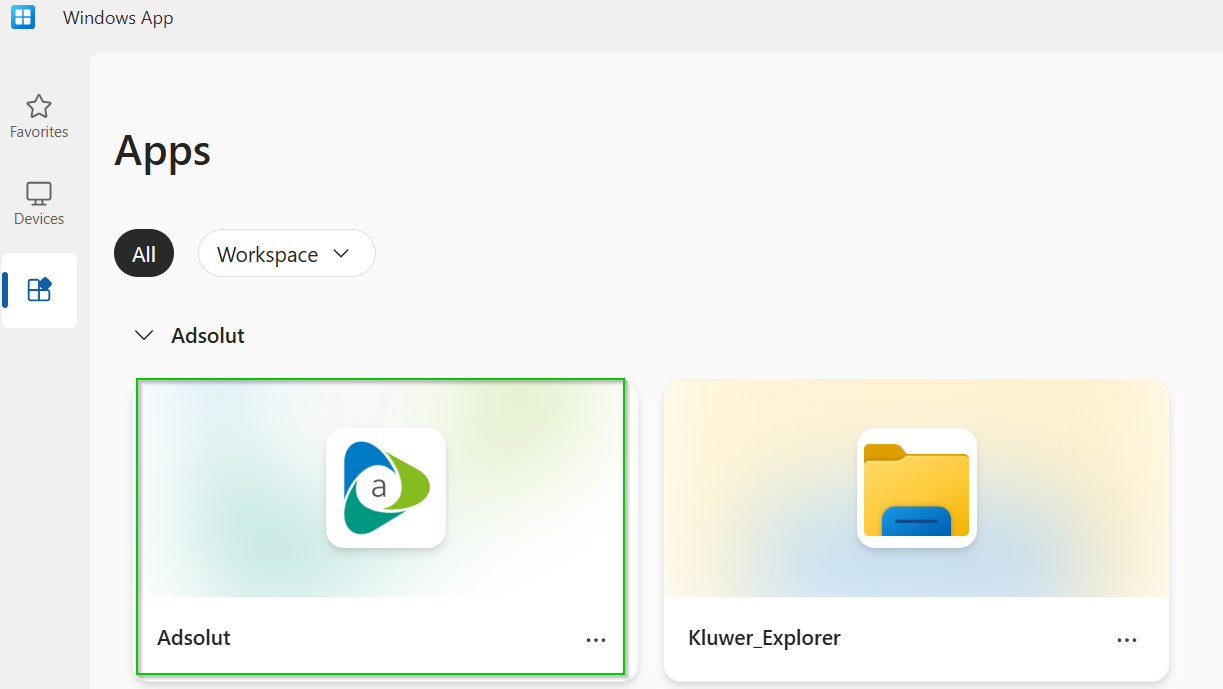Open Favorites via the star icon

click(39, 106)
